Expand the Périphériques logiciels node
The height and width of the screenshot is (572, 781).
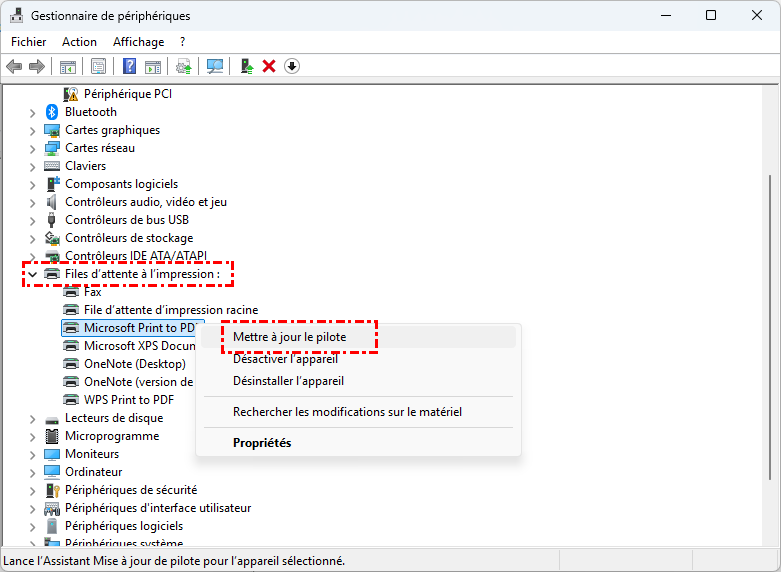(32, 527)
